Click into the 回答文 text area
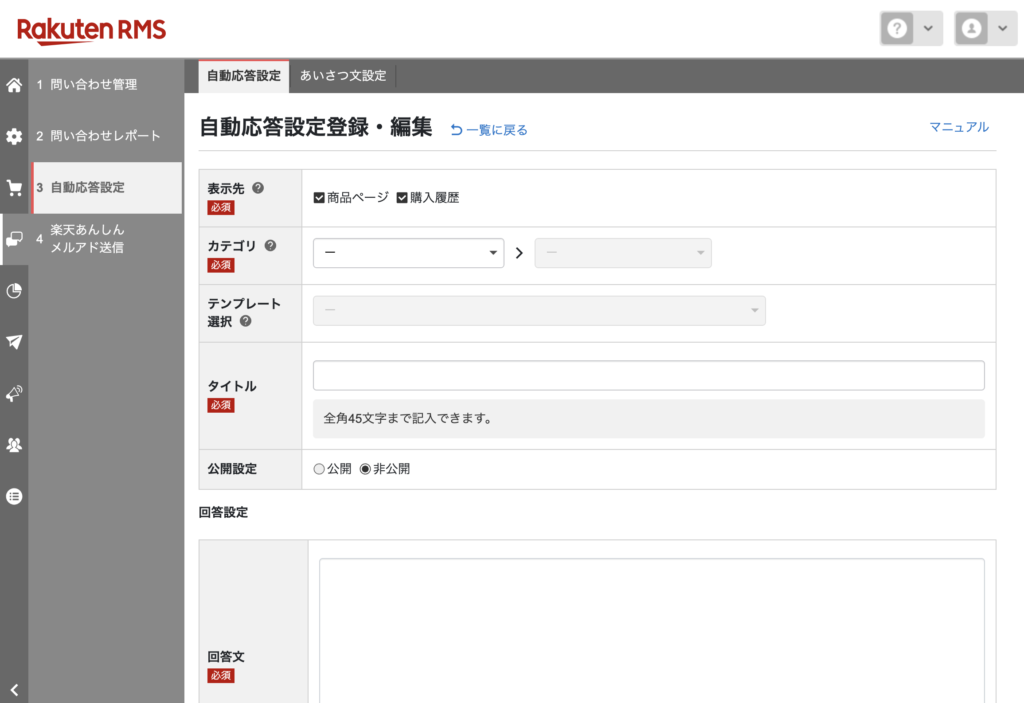1024x703 pixels. [652, 630]
